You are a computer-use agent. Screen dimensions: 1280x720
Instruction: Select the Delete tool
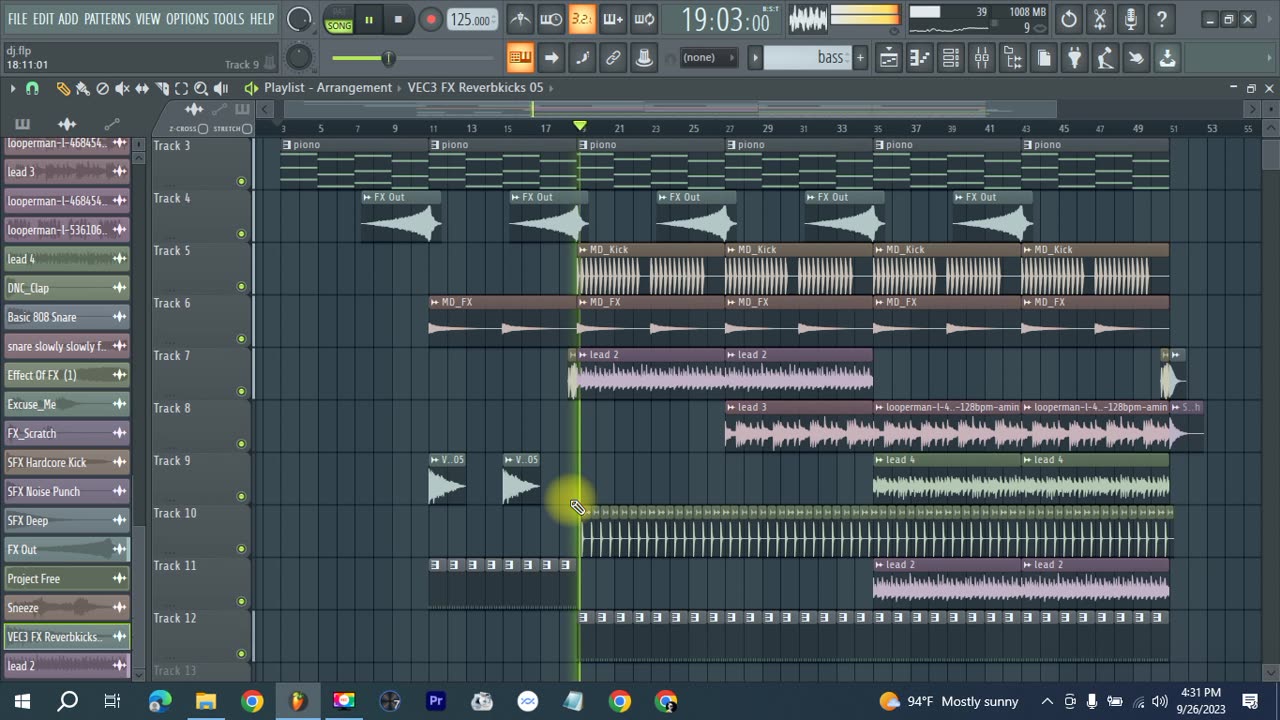coord(102,88)
